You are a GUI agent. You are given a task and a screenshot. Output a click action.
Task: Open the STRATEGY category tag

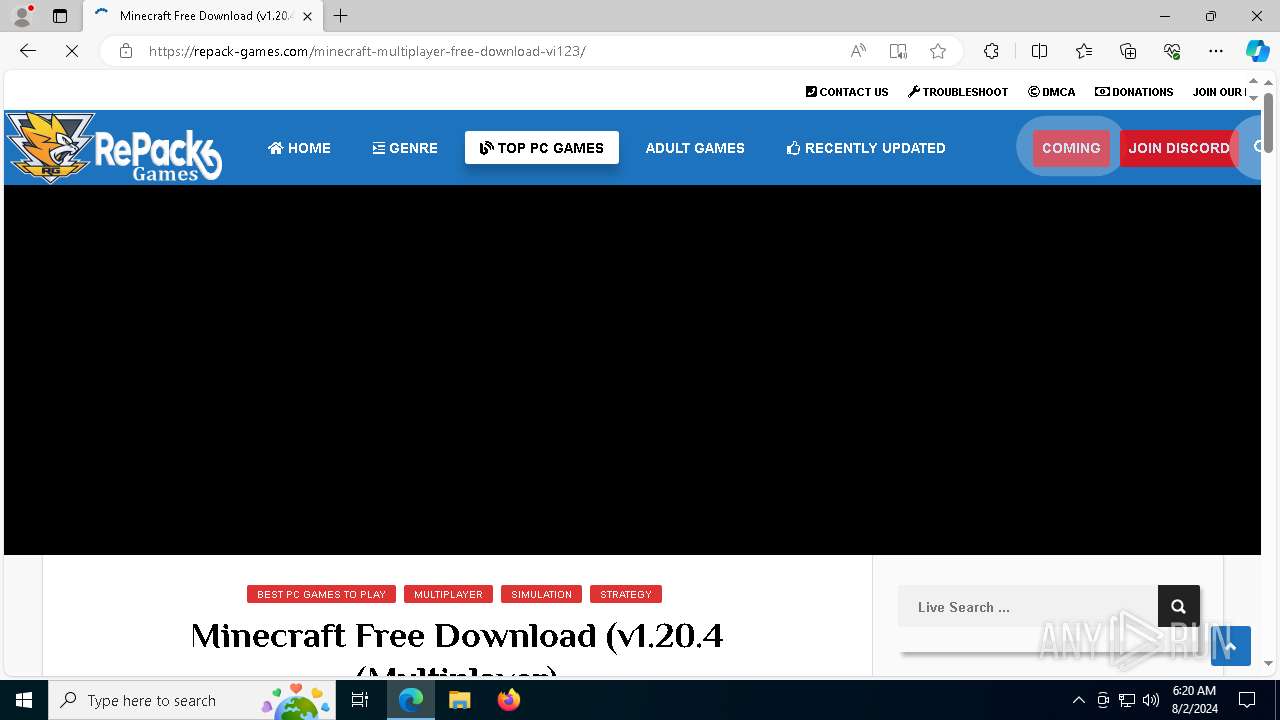click(x=626, y=594)
